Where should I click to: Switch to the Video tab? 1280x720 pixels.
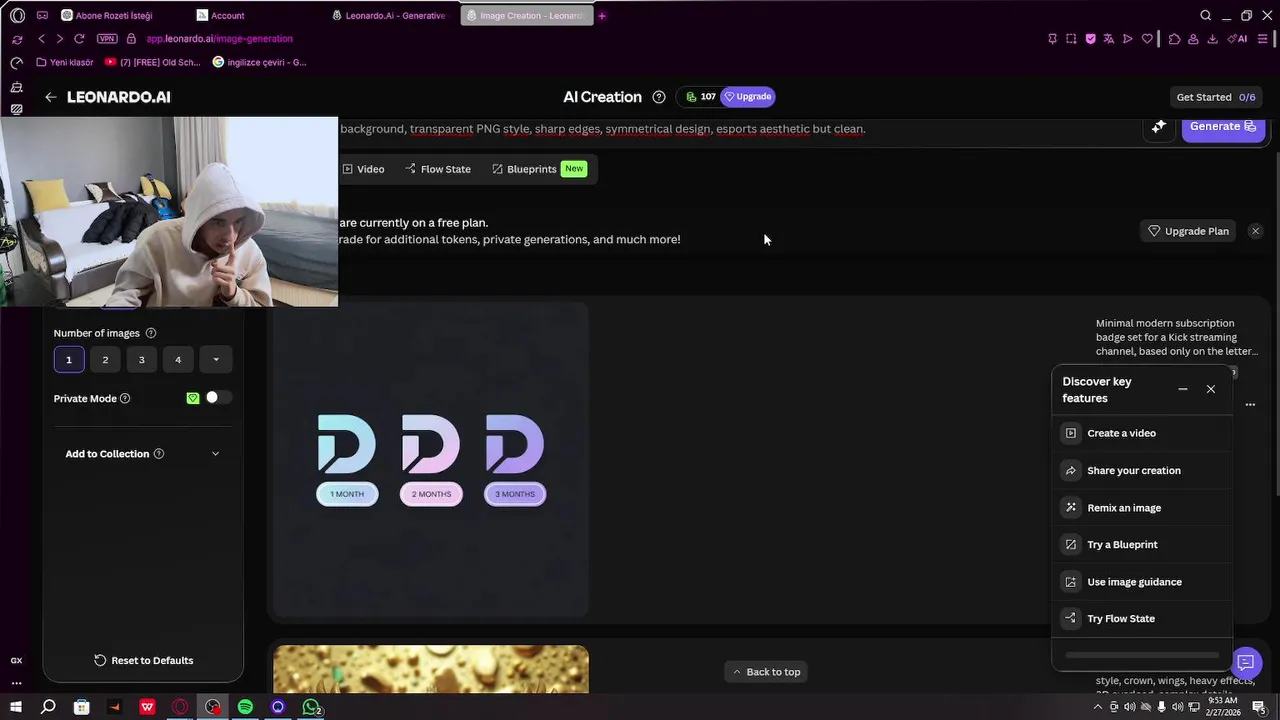[x=363, y=169]
